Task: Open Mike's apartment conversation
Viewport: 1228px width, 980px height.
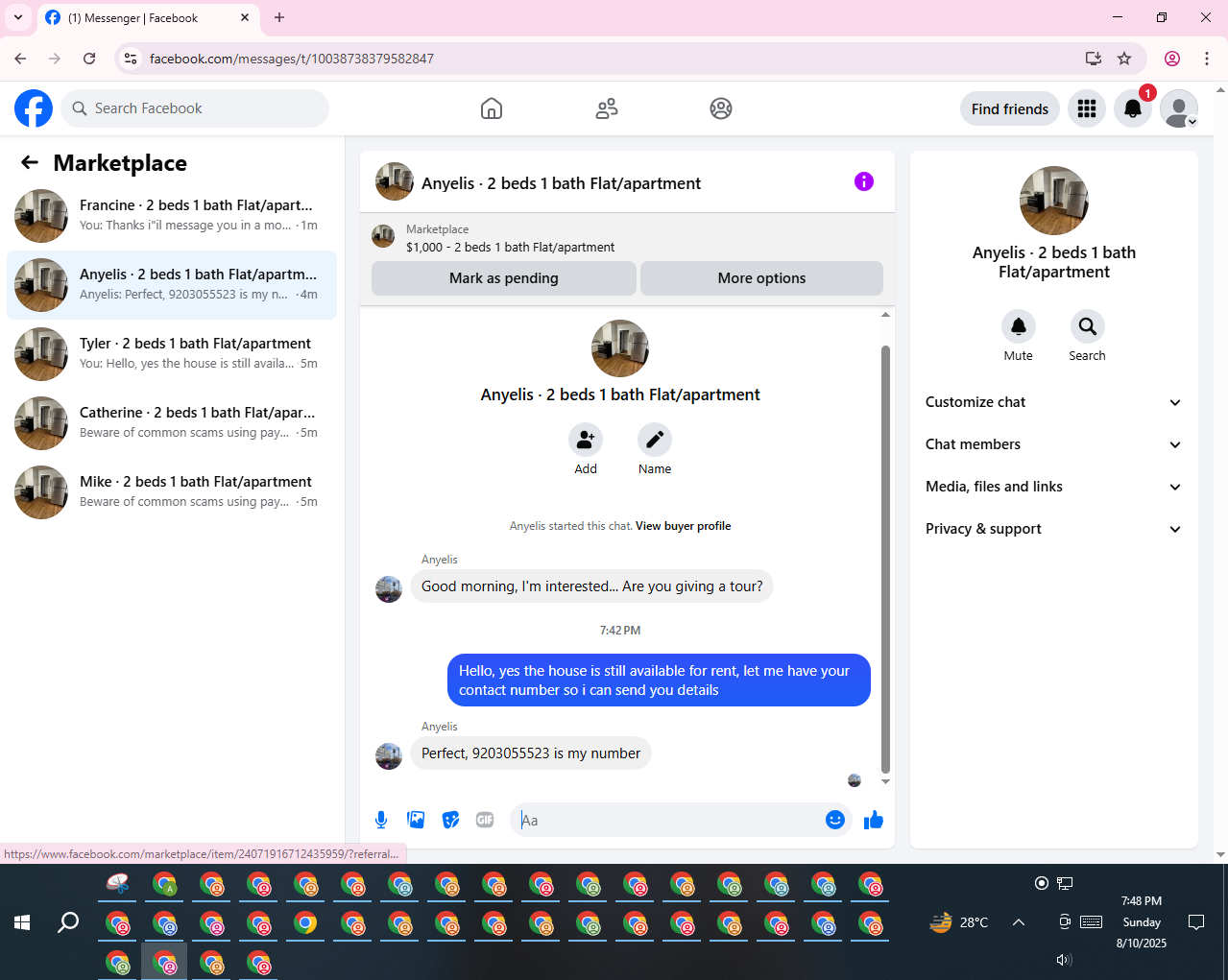Action: (172, 492)
